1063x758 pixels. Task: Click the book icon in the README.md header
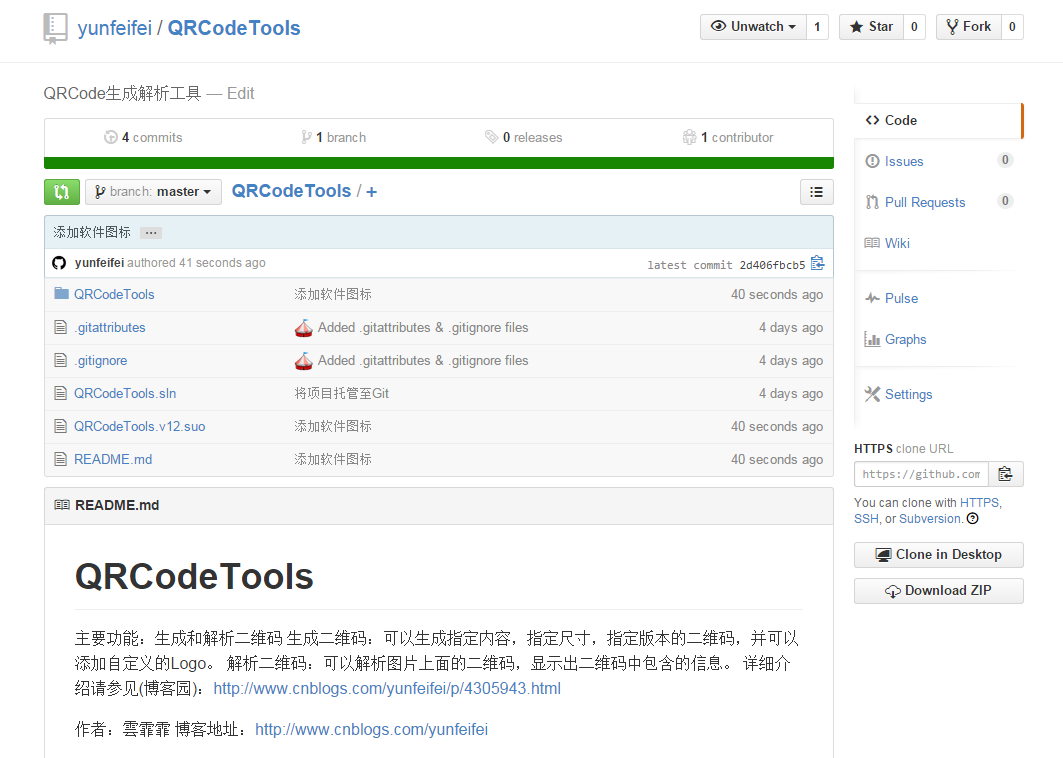tap(62, 505)
